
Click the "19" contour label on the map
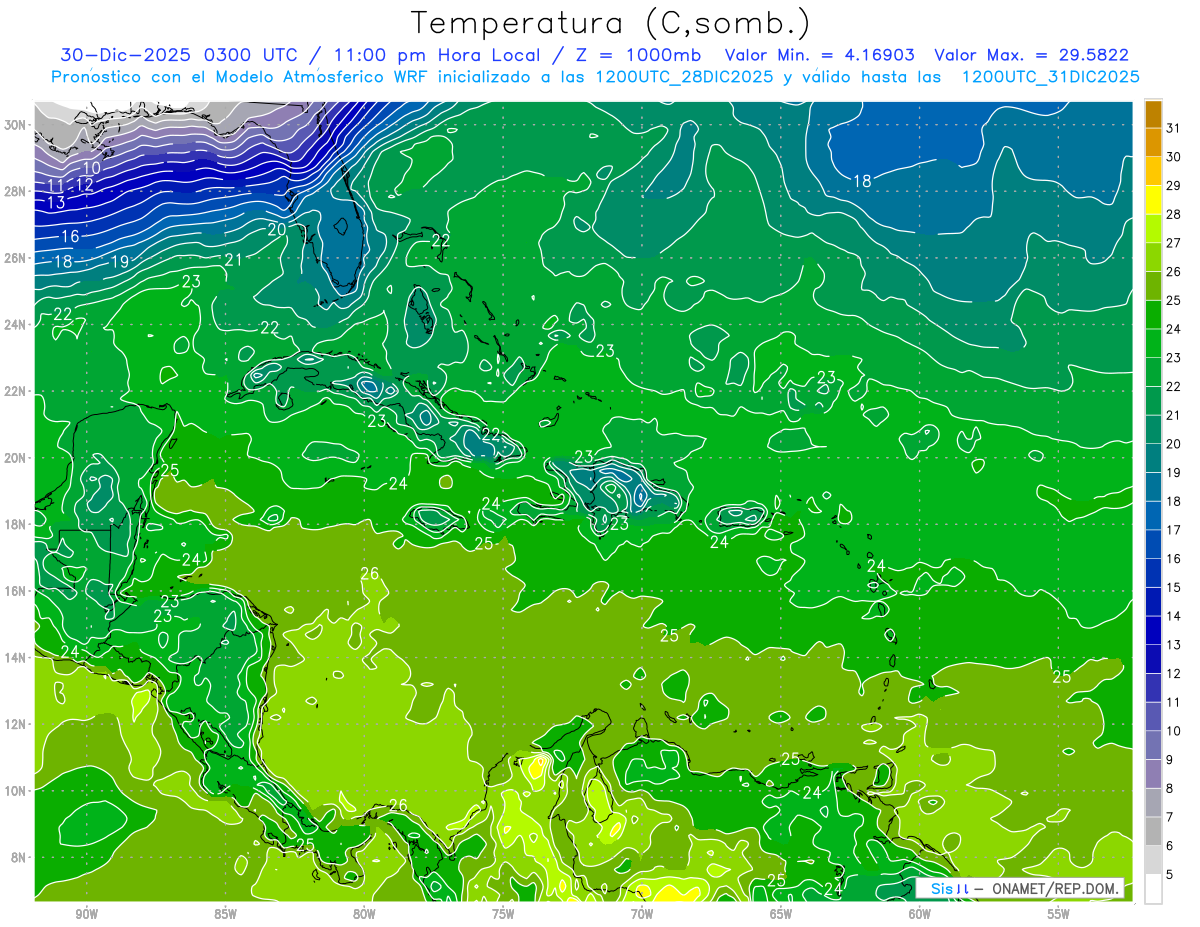pos(119,262)
